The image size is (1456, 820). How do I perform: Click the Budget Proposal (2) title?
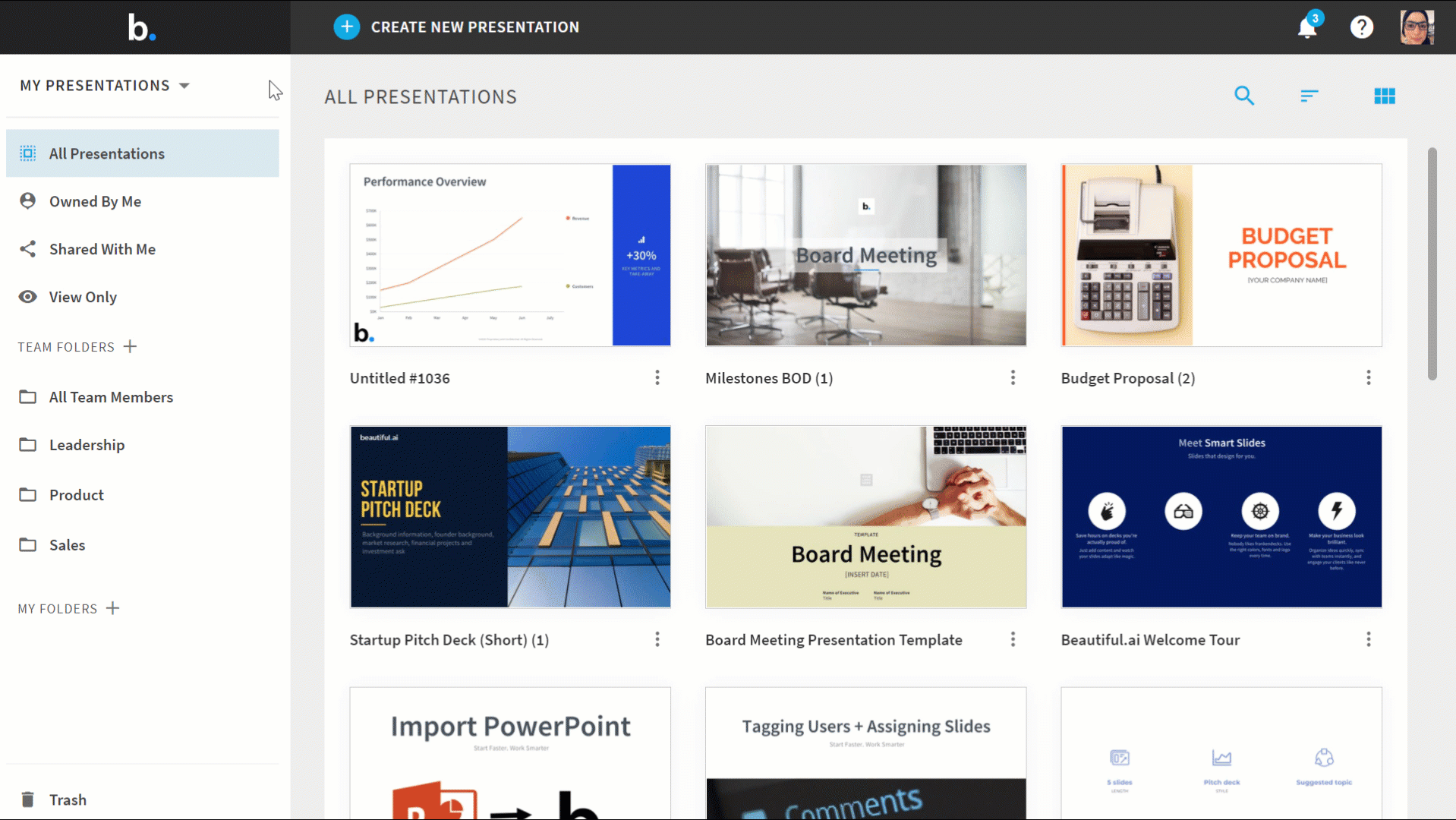(x=1128, y=378)
